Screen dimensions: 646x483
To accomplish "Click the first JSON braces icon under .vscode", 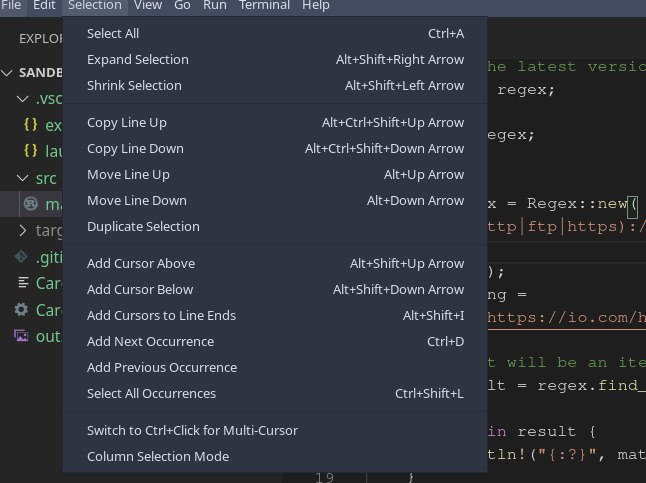I will click(30, 124).
